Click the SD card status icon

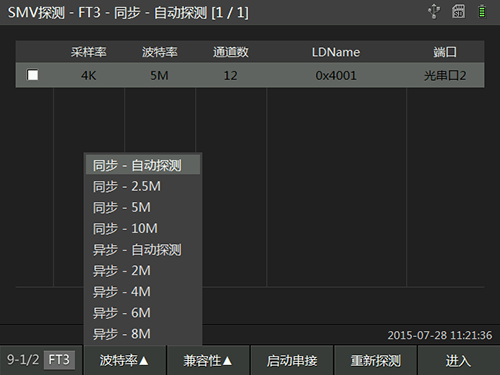pos(458,11)
